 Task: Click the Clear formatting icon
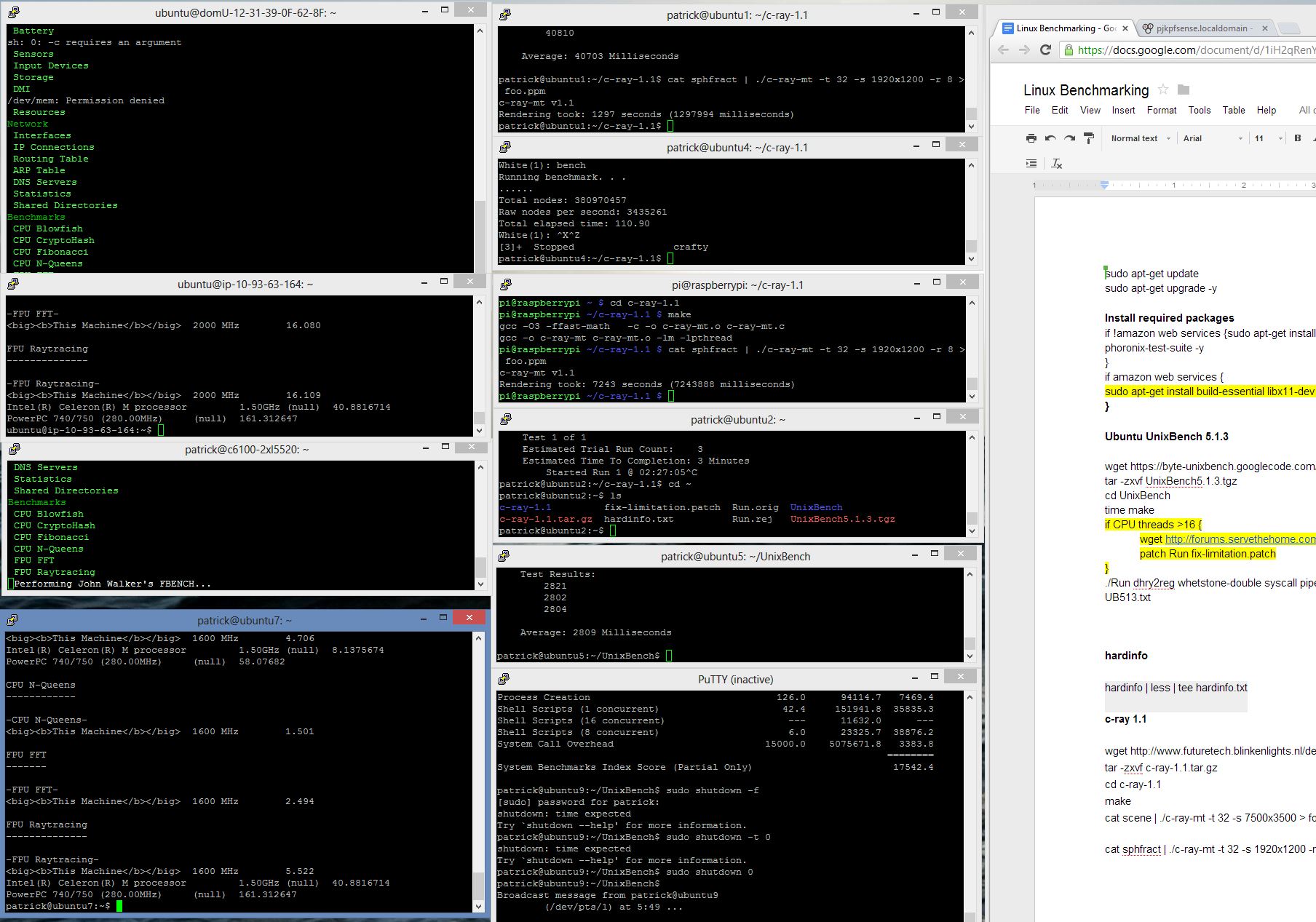coord(1057,164)
